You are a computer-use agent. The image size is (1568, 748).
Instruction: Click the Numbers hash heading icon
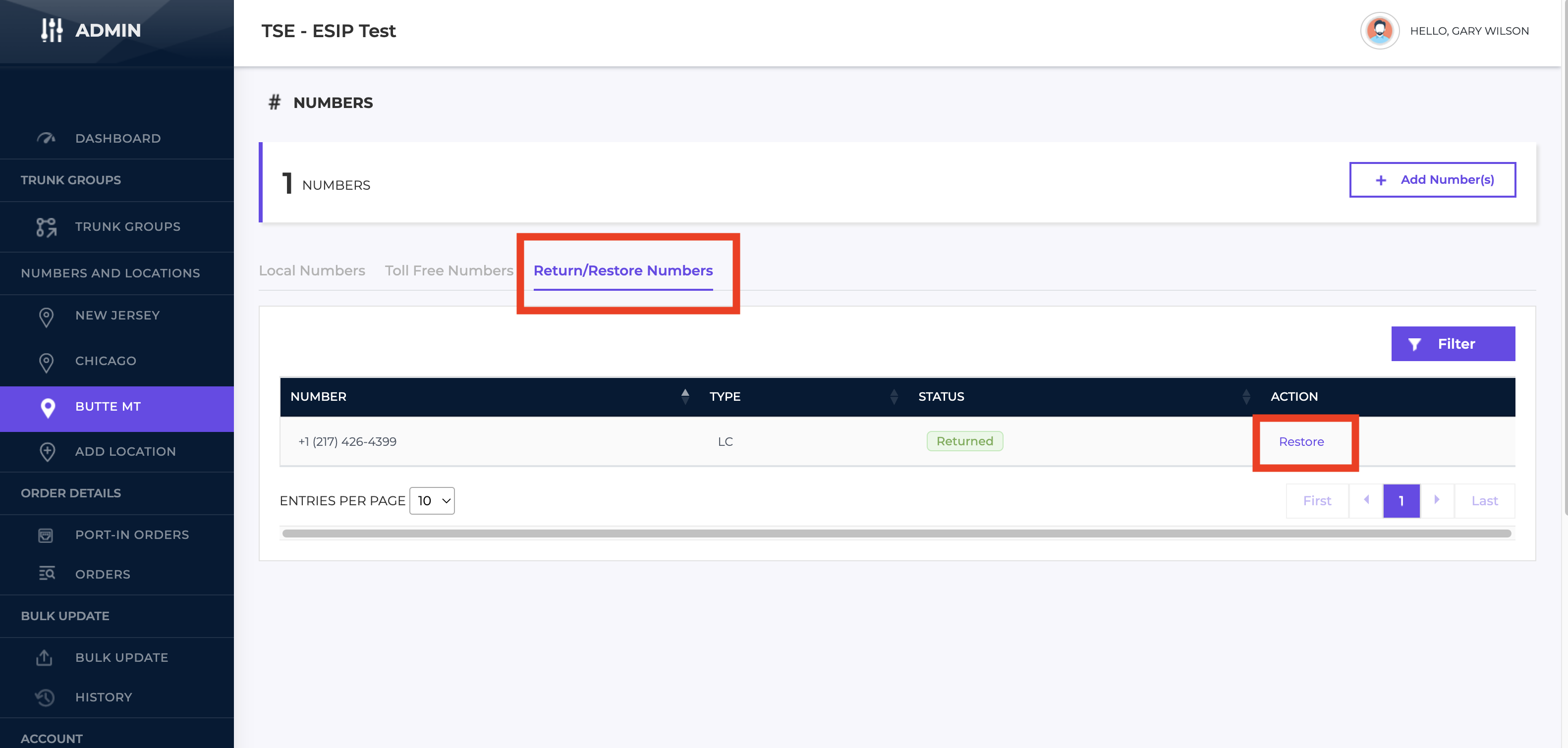pos(275,102)
